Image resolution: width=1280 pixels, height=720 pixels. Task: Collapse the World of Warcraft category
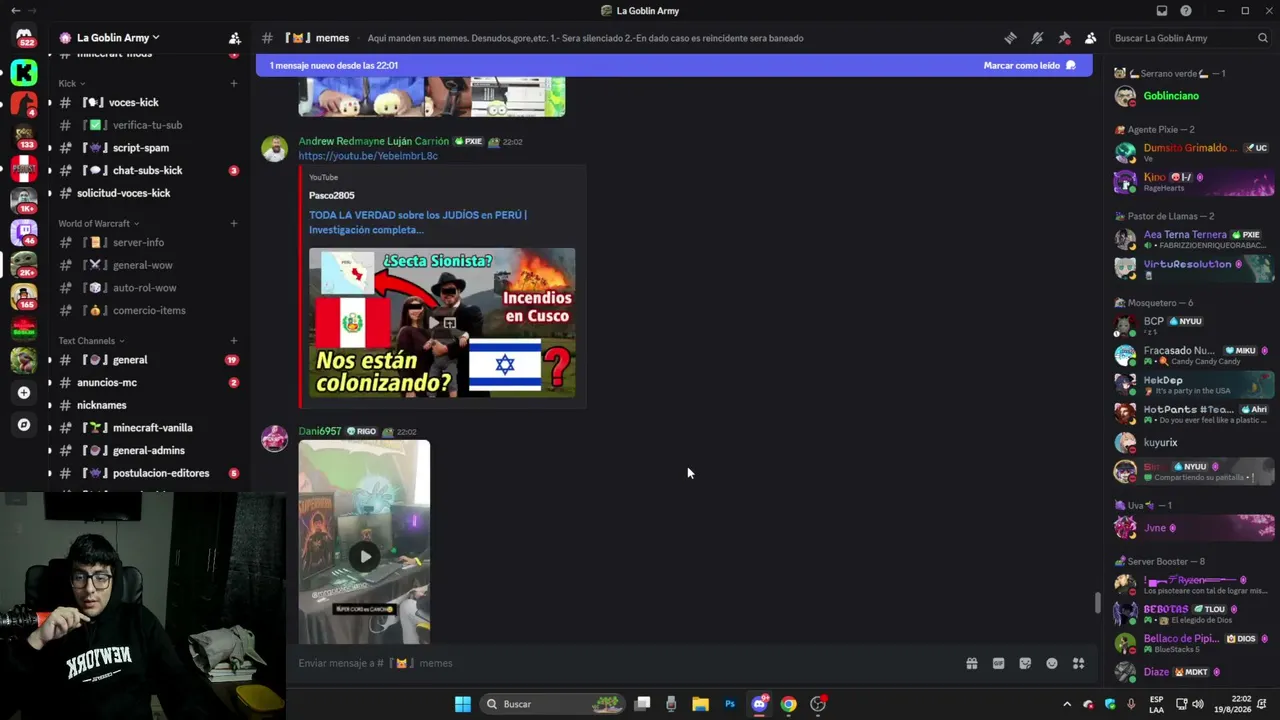point(98,223)
